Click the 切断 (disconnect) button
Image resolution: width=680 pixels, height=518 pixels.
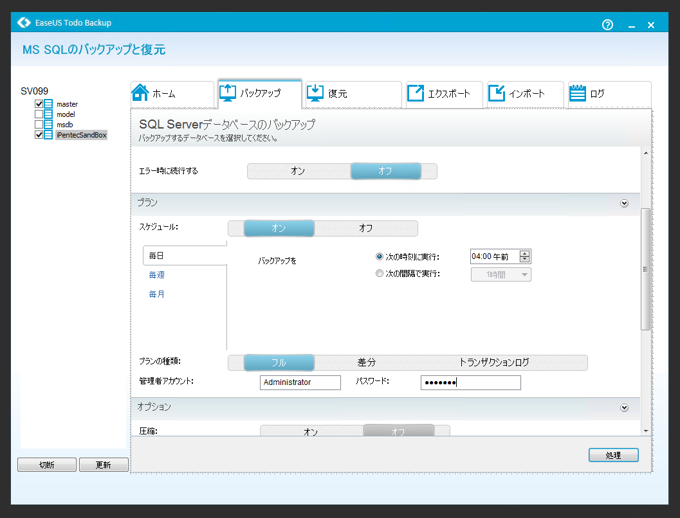[47, 465]
